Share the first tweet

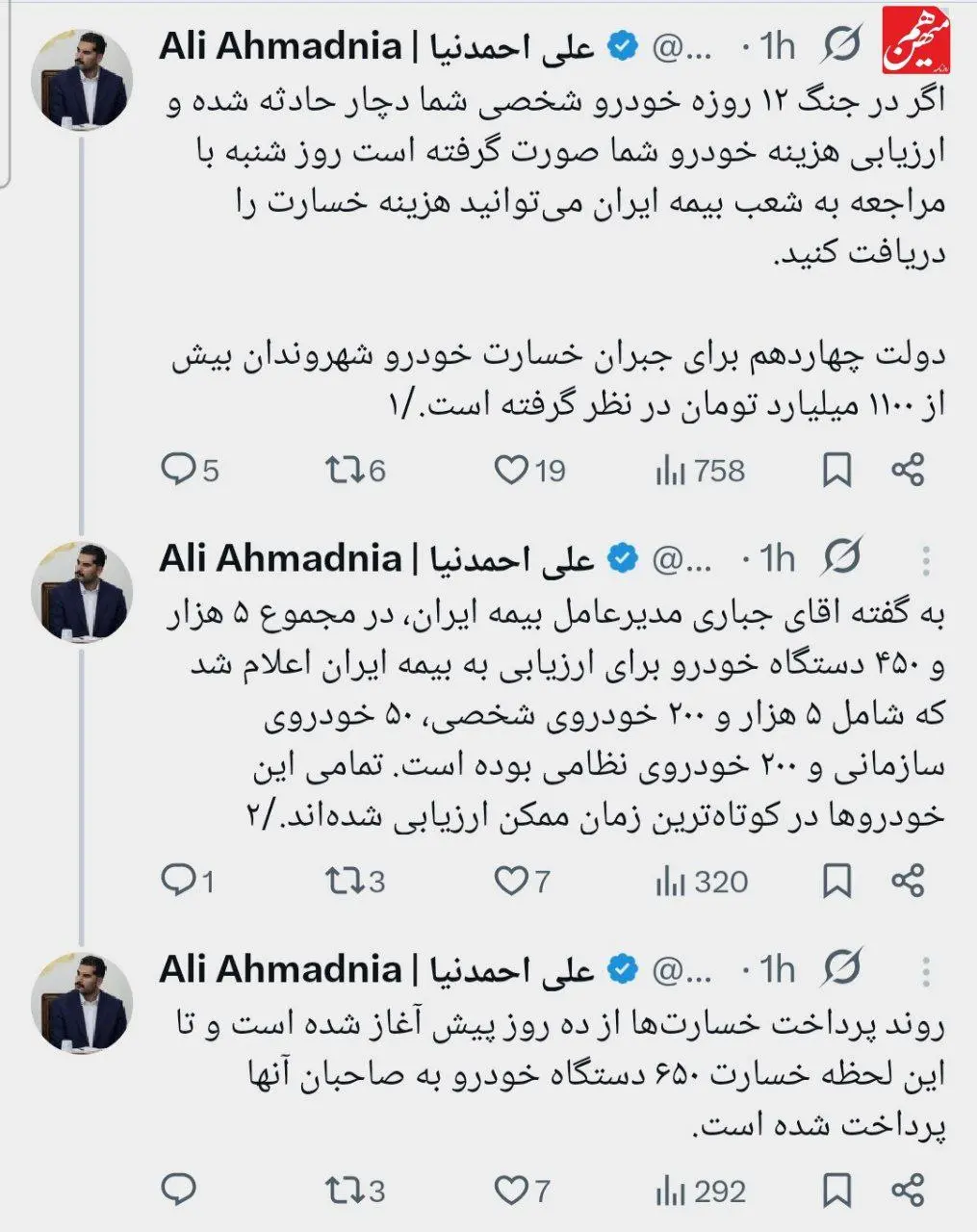tap(908, 470)
